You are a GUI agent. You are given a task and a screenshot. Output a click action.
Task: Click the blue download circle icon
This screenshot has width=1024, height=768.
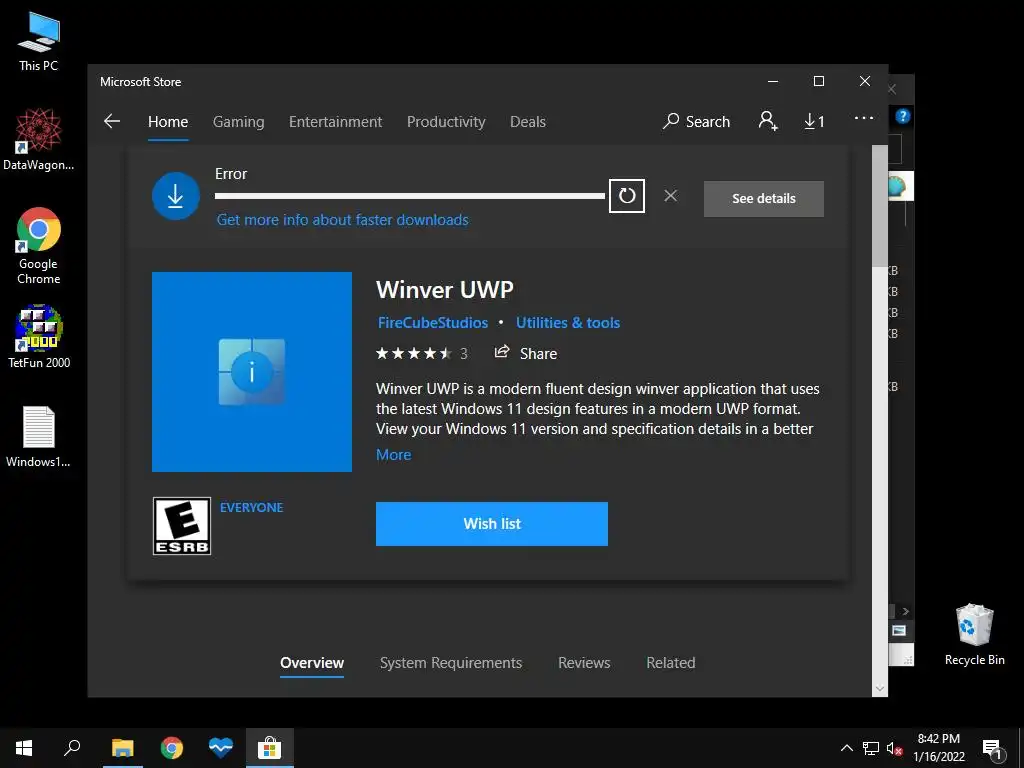coord(176,196)
